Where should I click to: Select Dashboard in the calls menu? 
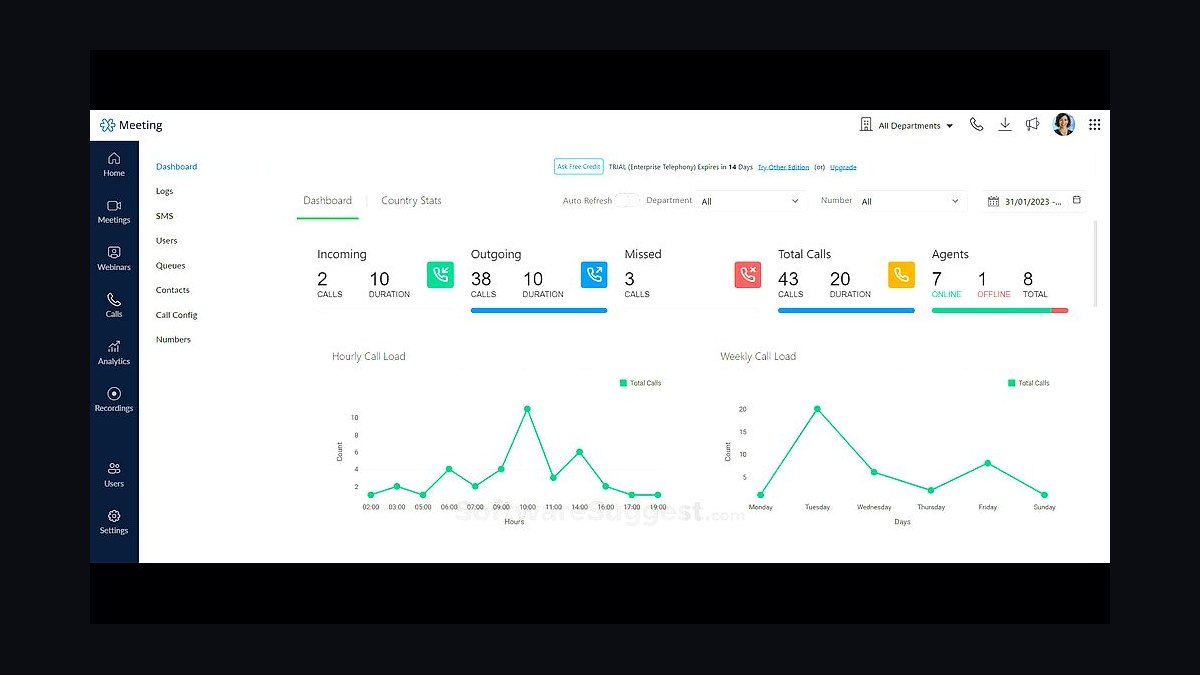point(177,167)
